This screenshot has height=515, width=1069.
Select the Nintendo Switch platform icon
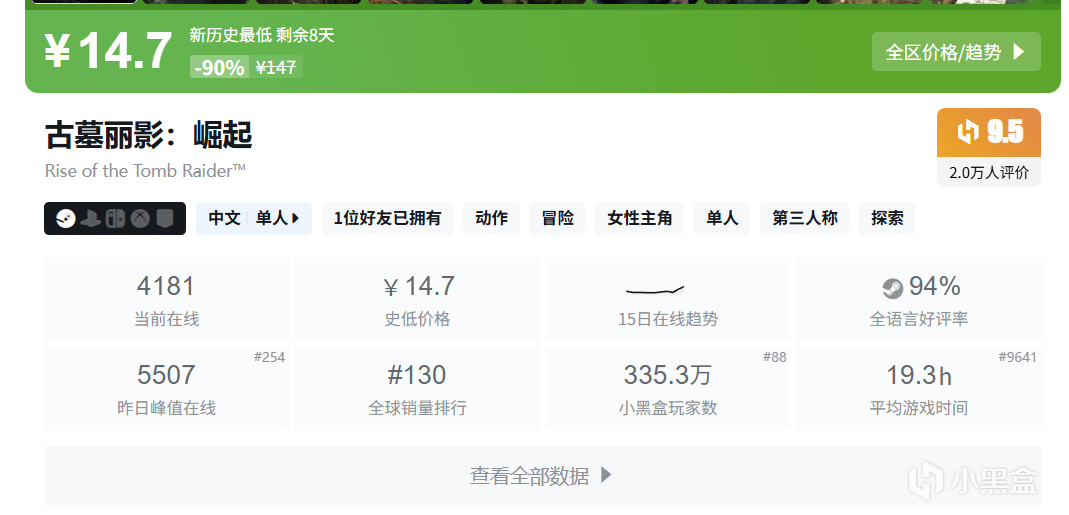click(x=115, y=219)
